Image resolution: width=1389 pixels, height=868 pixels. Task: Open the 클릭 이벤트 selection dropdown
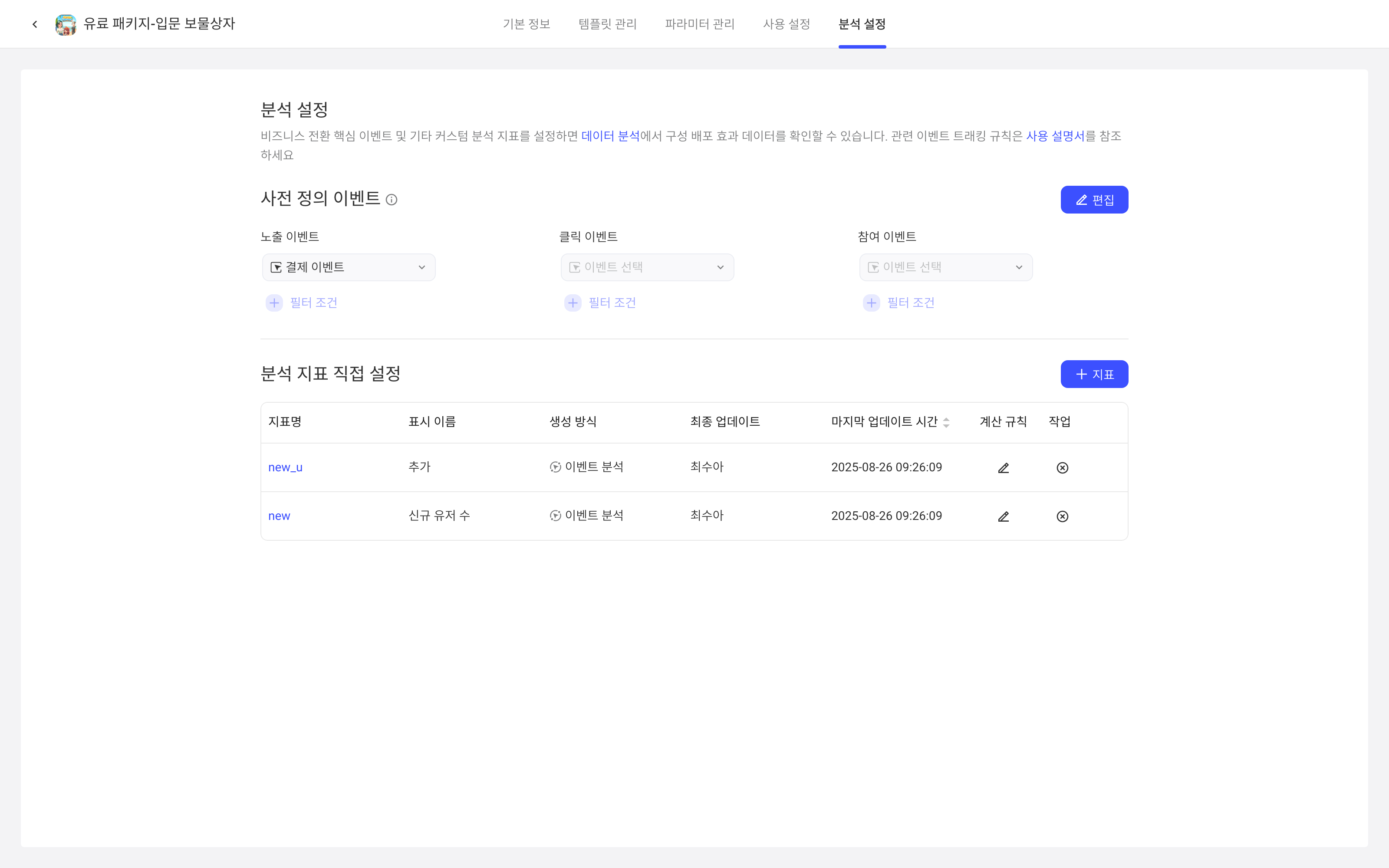click(x=648, y=267)
